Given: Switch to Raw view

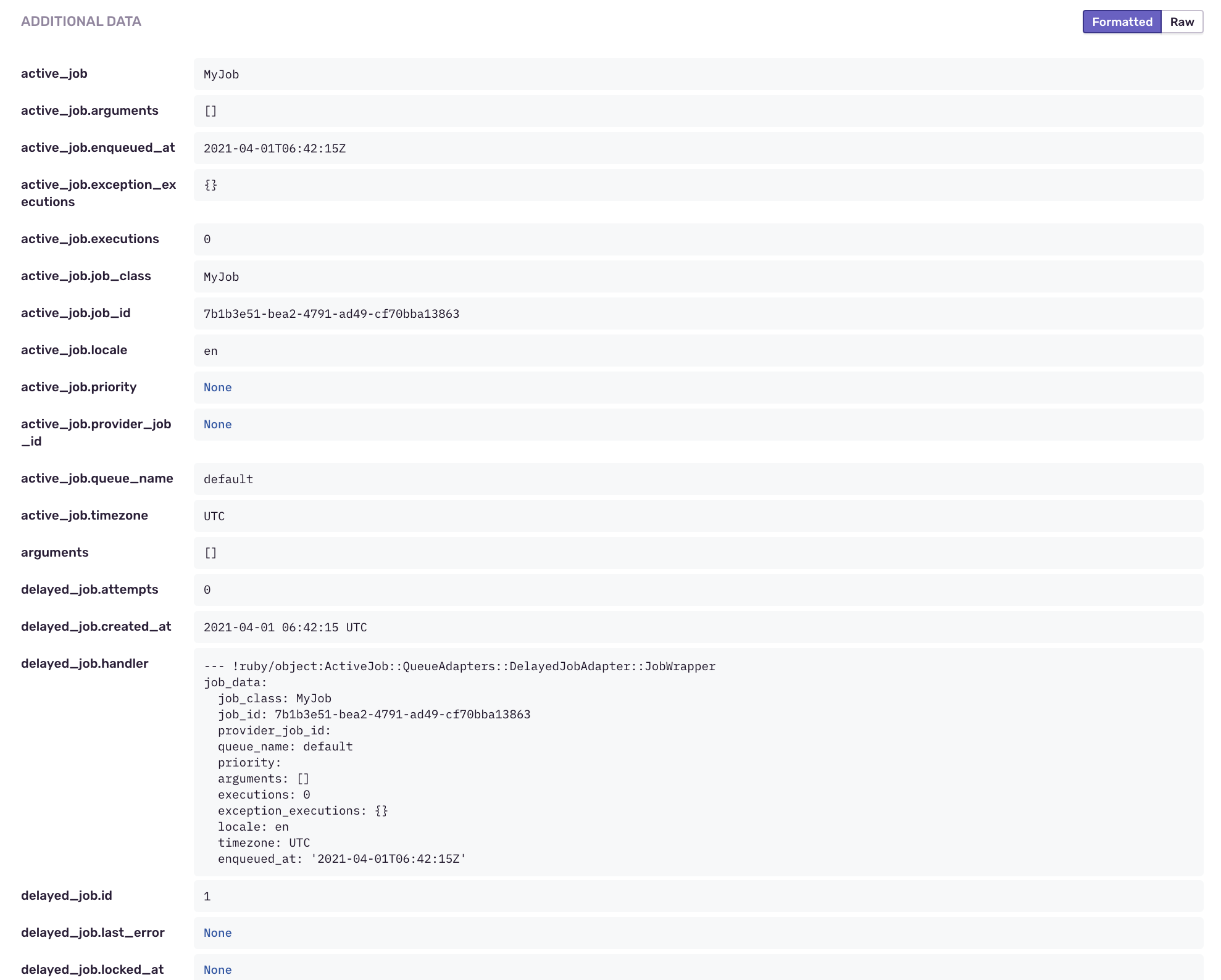Looking at the screenshot, I should pyautogui.click(x=1182, y=22).
